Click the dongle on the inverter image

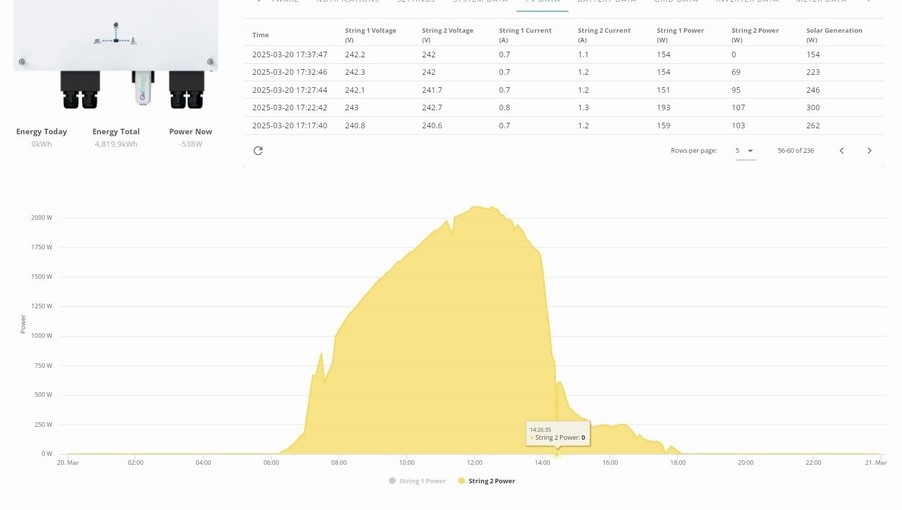pyautogui.click(x=143, y=88)
